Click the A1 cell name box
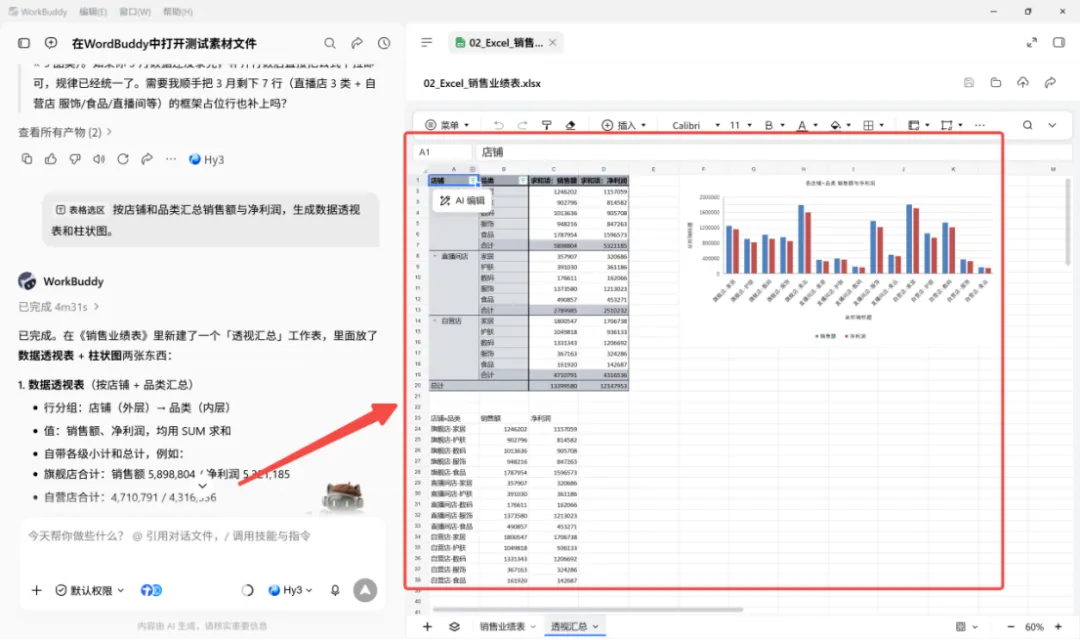The width and height of the screenshot is (1080, 640). tap(443, 152)
